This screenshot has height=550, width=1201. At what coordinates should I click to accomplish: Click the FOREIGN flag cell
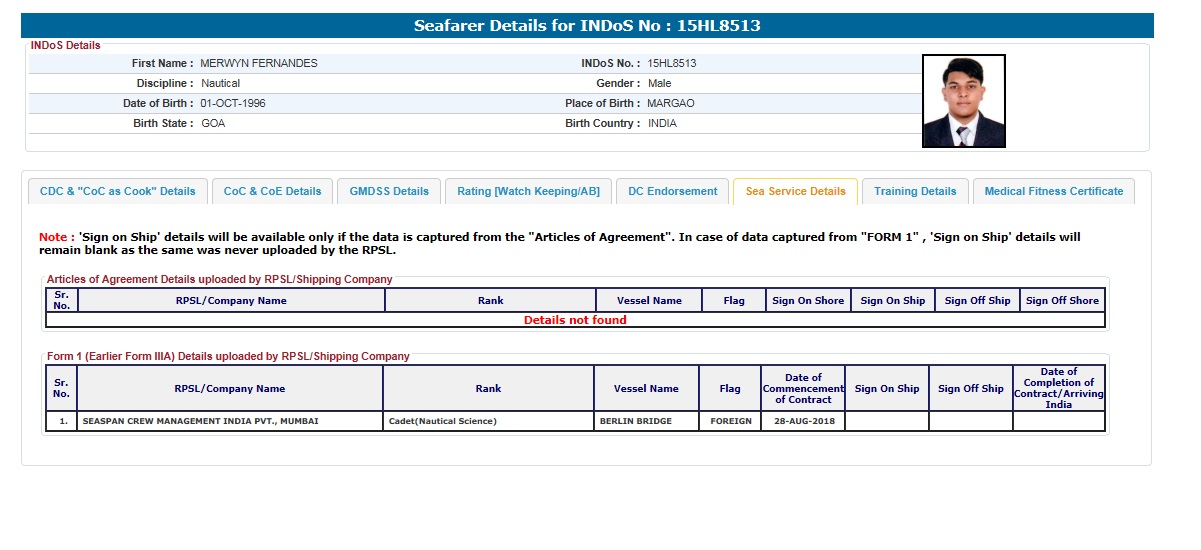tap(730, 421)
